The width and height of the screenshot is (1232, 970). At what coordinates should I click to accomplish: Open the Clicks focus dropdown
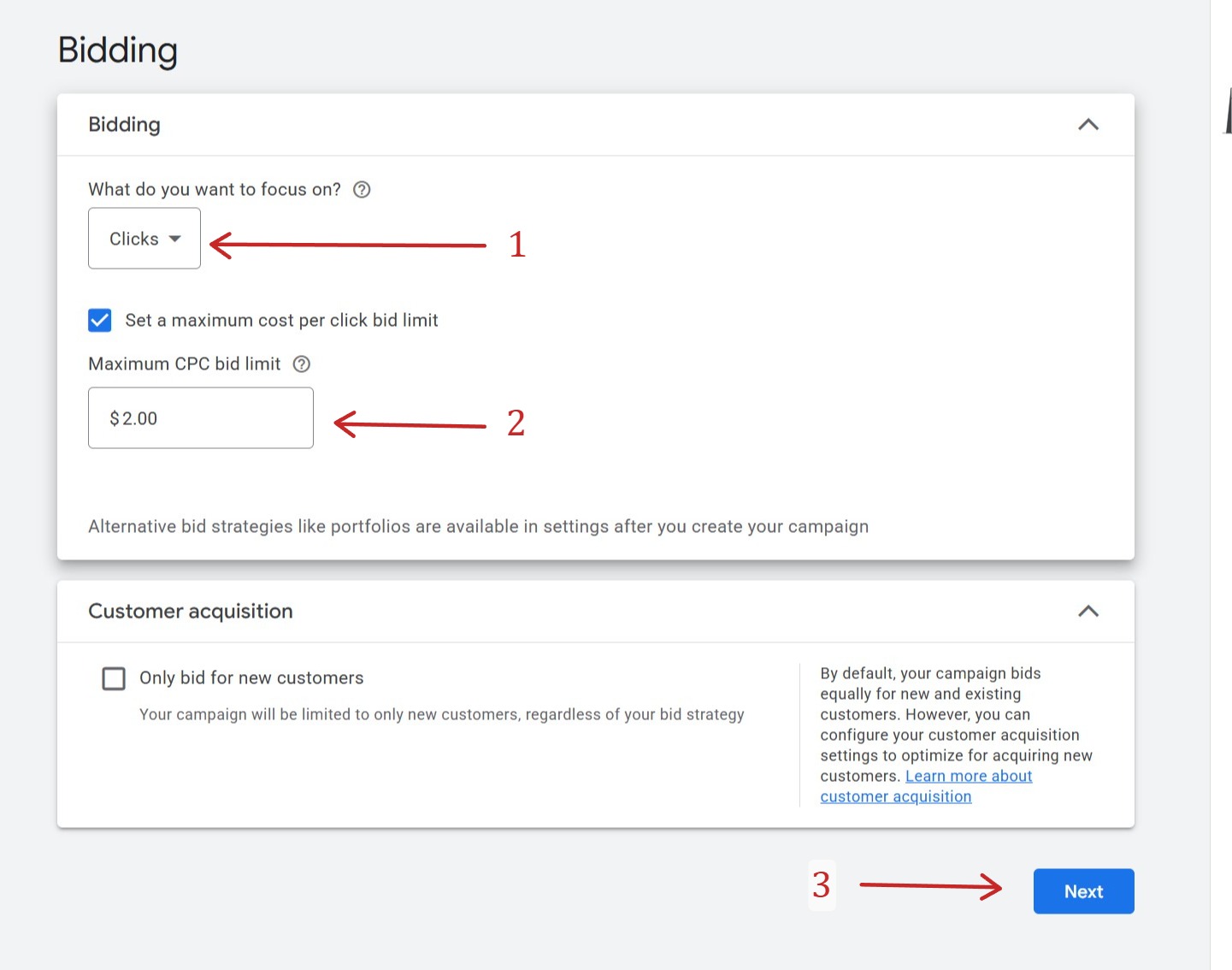[144, 239]
